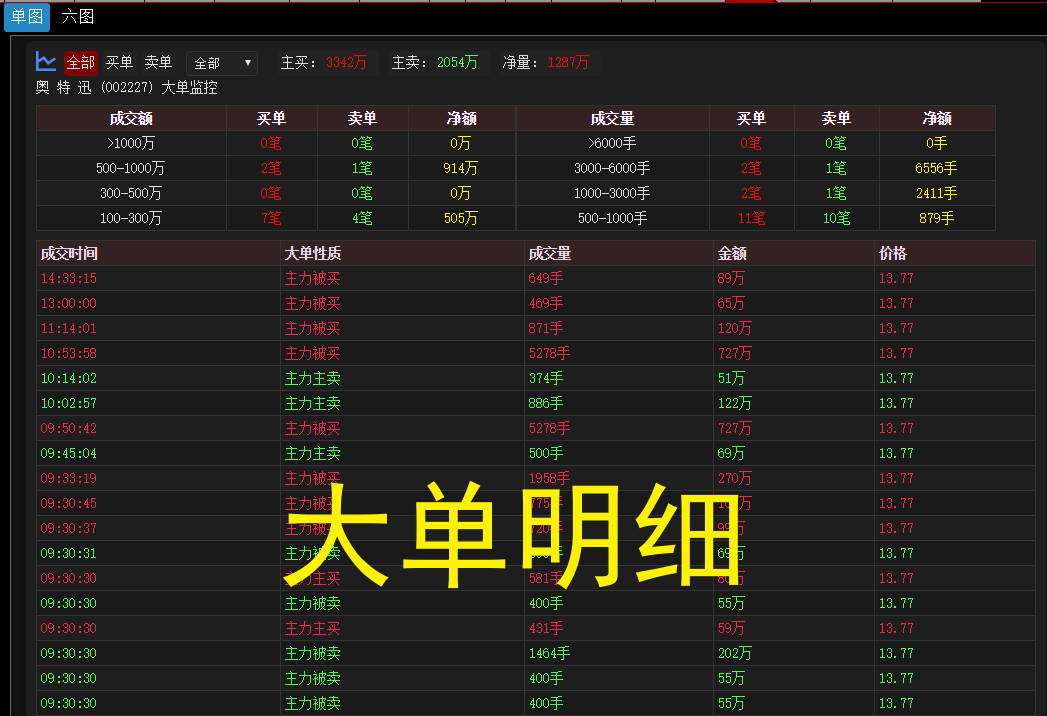Sort by 成交时间 column header
This screenshot has width=1047, height=716.
[x=69, y=253]
